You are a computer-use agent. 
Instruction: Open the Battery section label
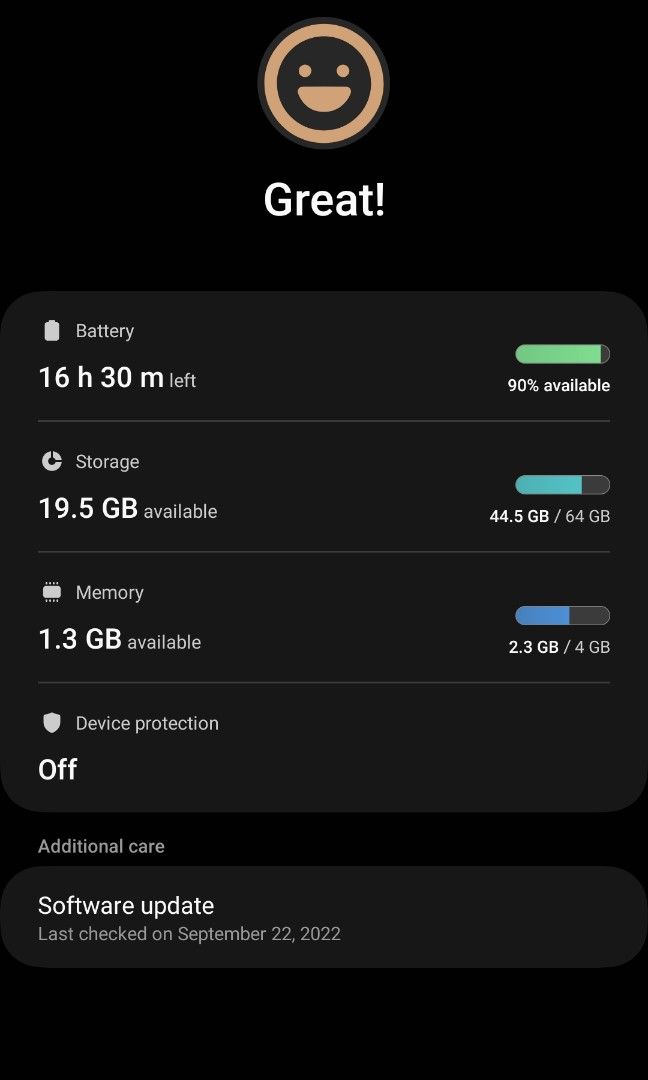(105, 331)
